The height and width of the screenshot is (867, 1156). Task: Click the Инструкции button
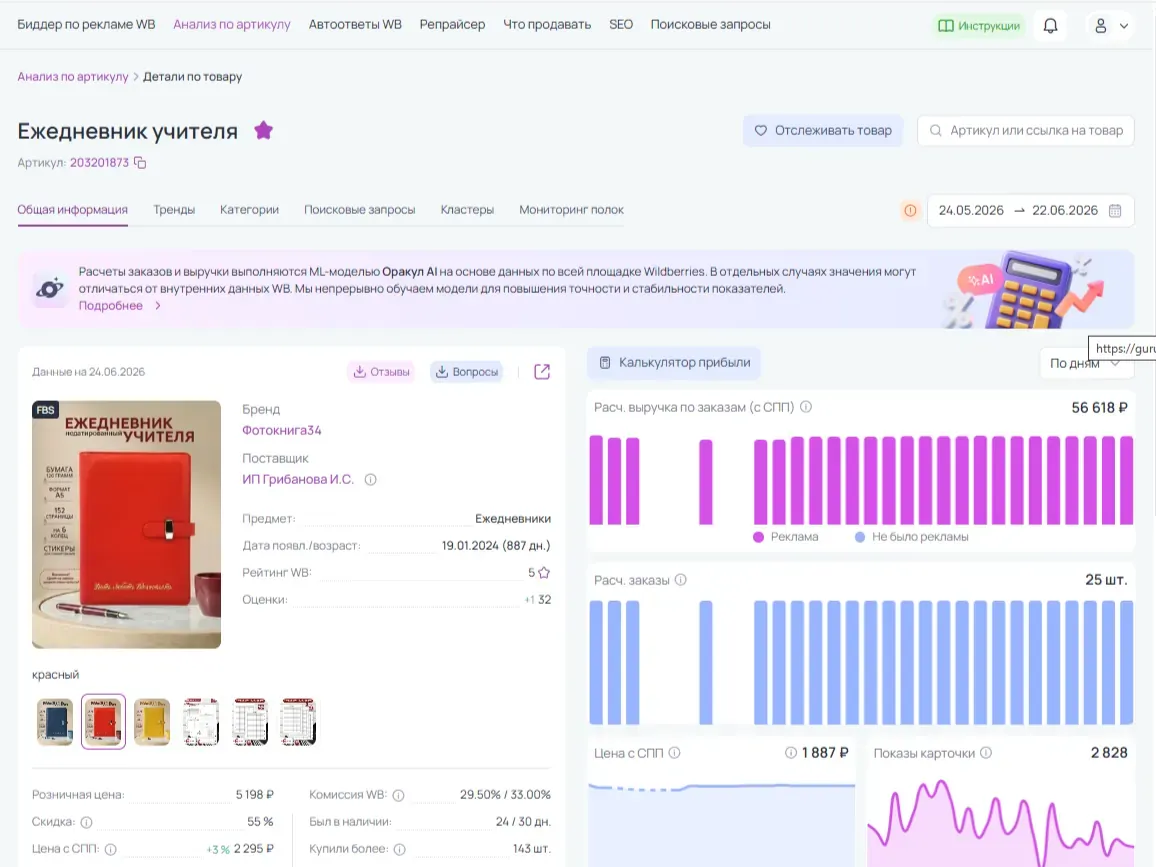point(978,26)
